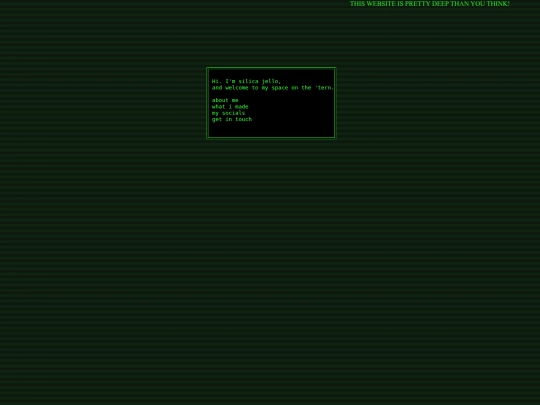Select the 'get in touch' link

pyautogui.click(x=232, y=119)
